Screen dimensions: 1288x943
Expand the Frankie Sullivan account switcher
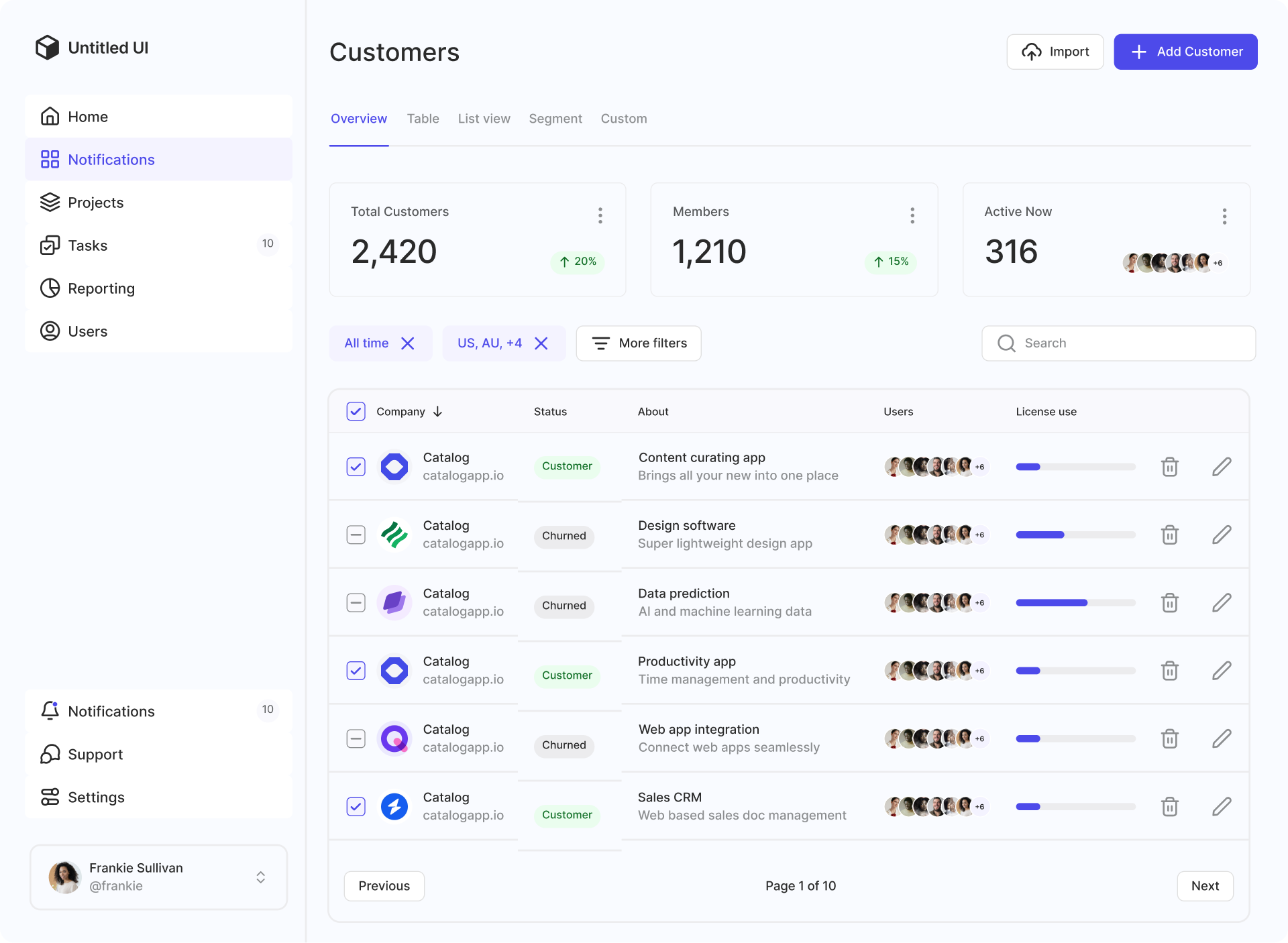point(260,877)
